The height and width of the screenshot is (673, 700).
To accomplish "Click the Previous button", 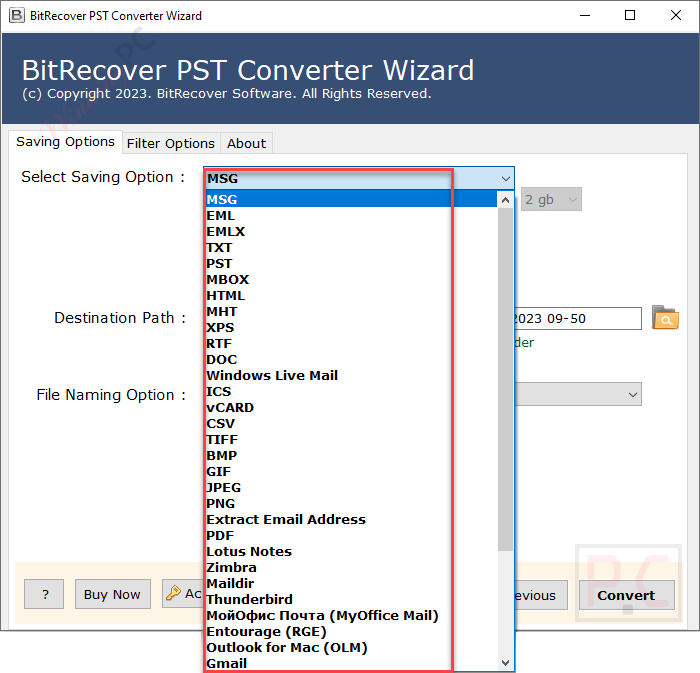I will point(541,595).
